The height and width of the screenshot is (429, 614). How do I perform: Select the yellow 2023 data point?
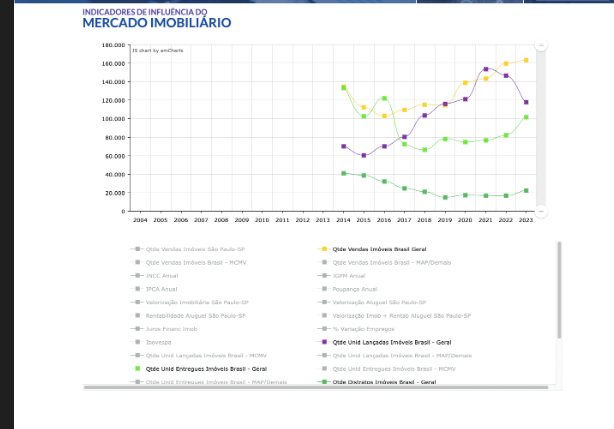click(x=526, y=60)
